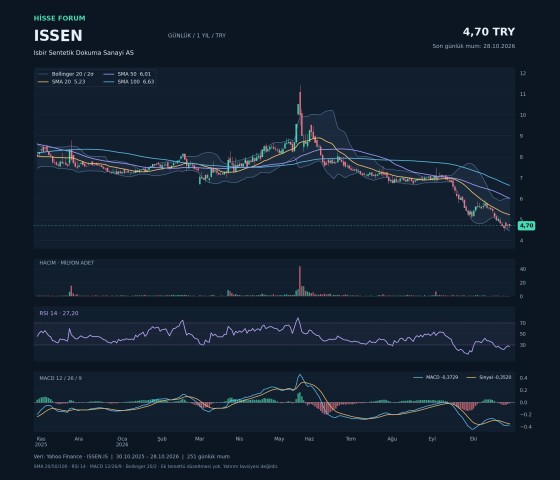This screenshot has height=480, width=560.
Task: Click the HACİM - MİLYON ADET label
Action: point(66,263)
